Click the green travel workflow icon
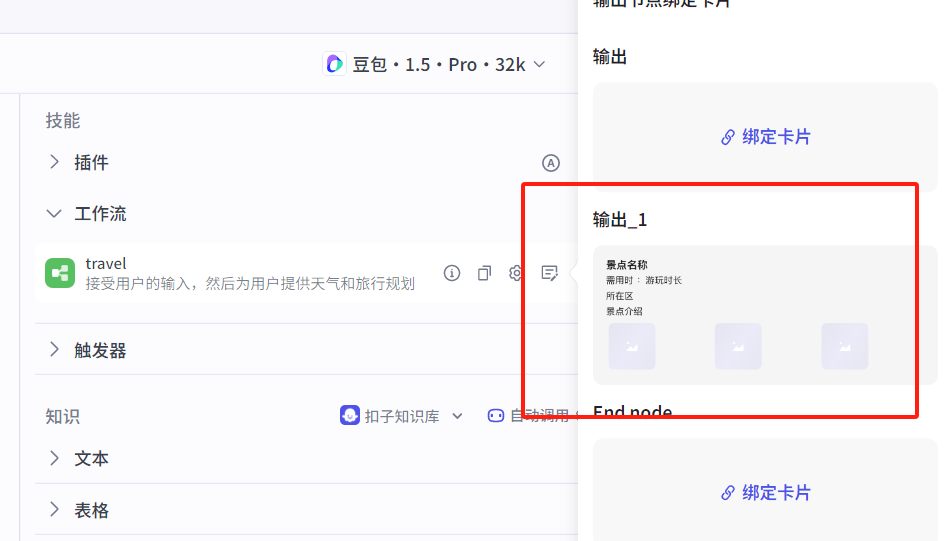The height and width of the screenshot is (541, 952). tap(60, 273)
